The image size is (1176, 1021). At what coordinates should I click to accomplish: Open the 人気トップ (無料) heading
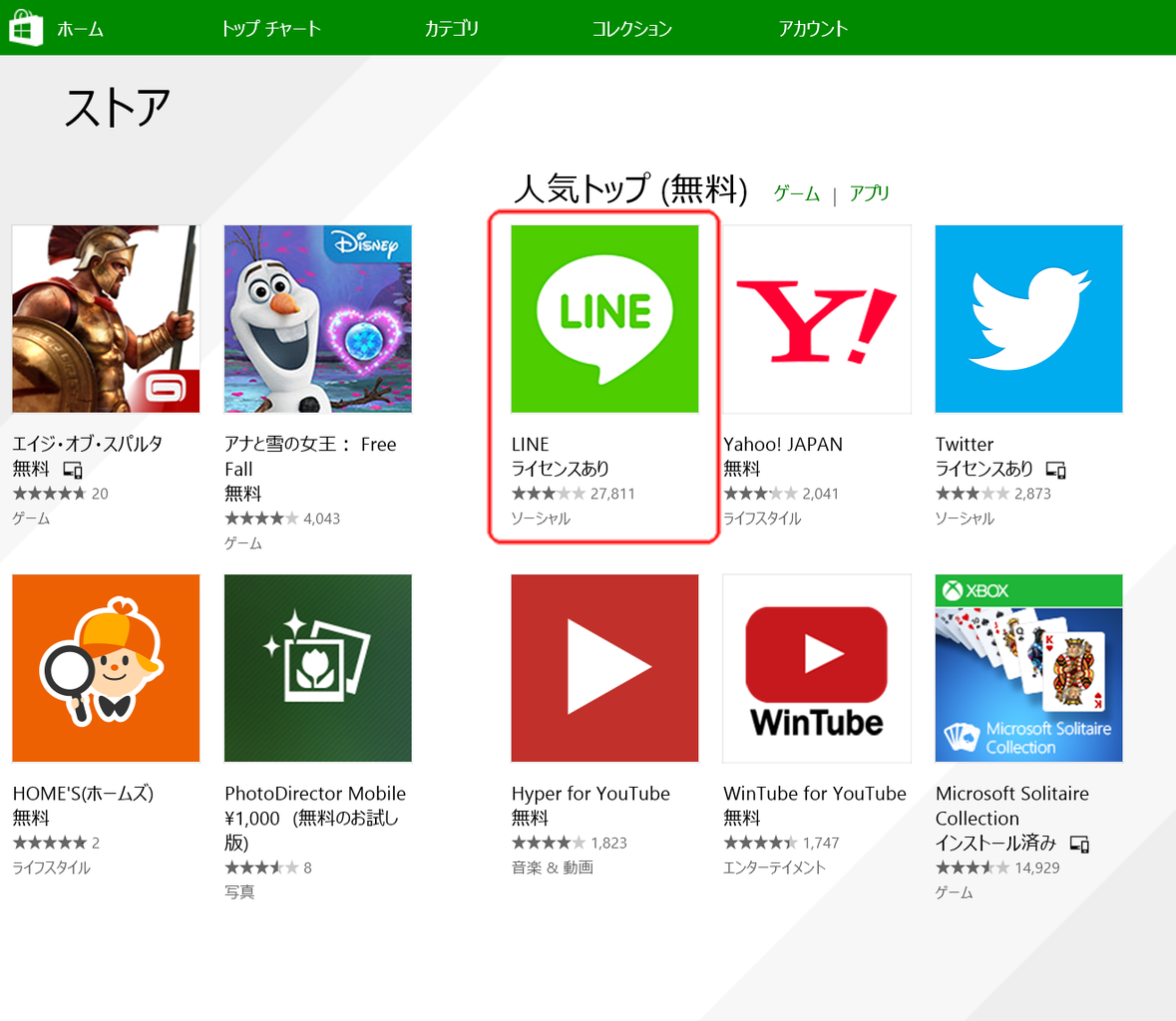point(630,188)
